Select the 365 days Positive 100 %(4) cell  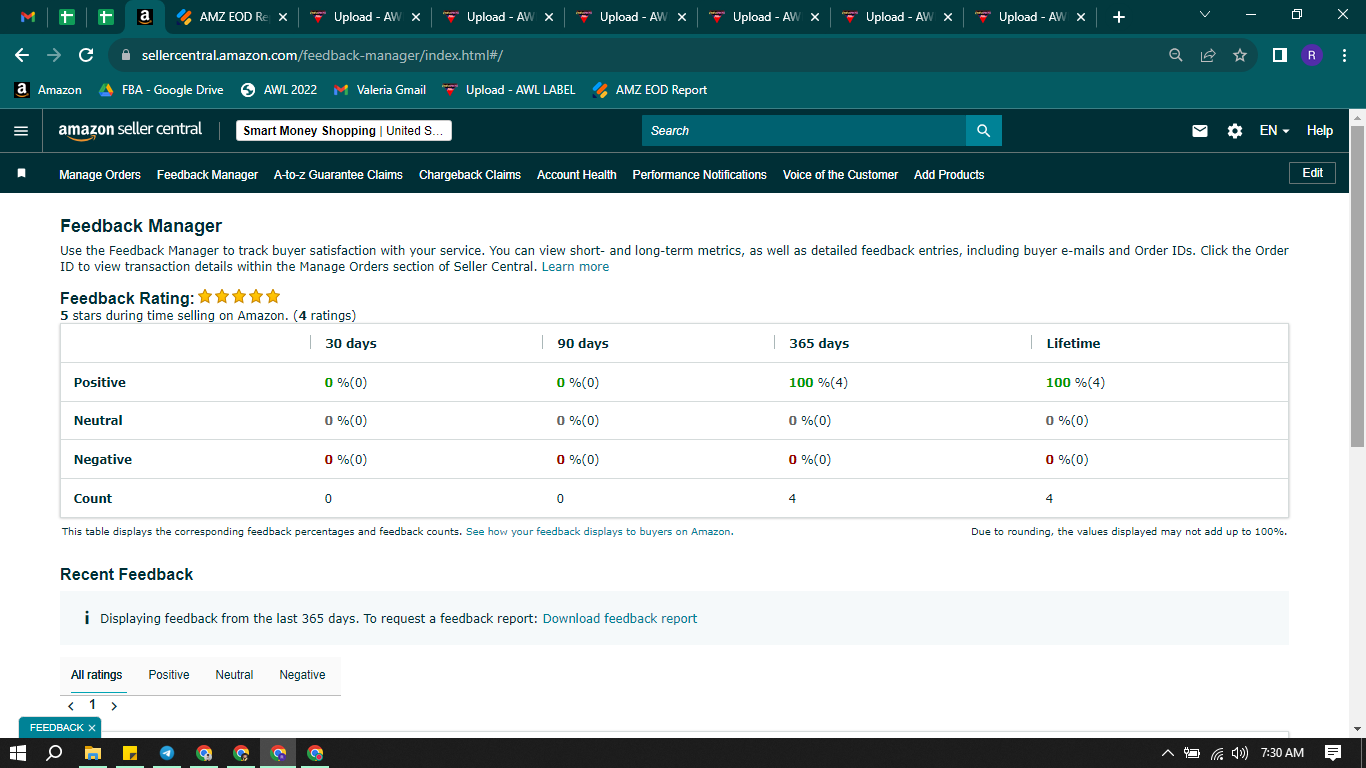818,382
